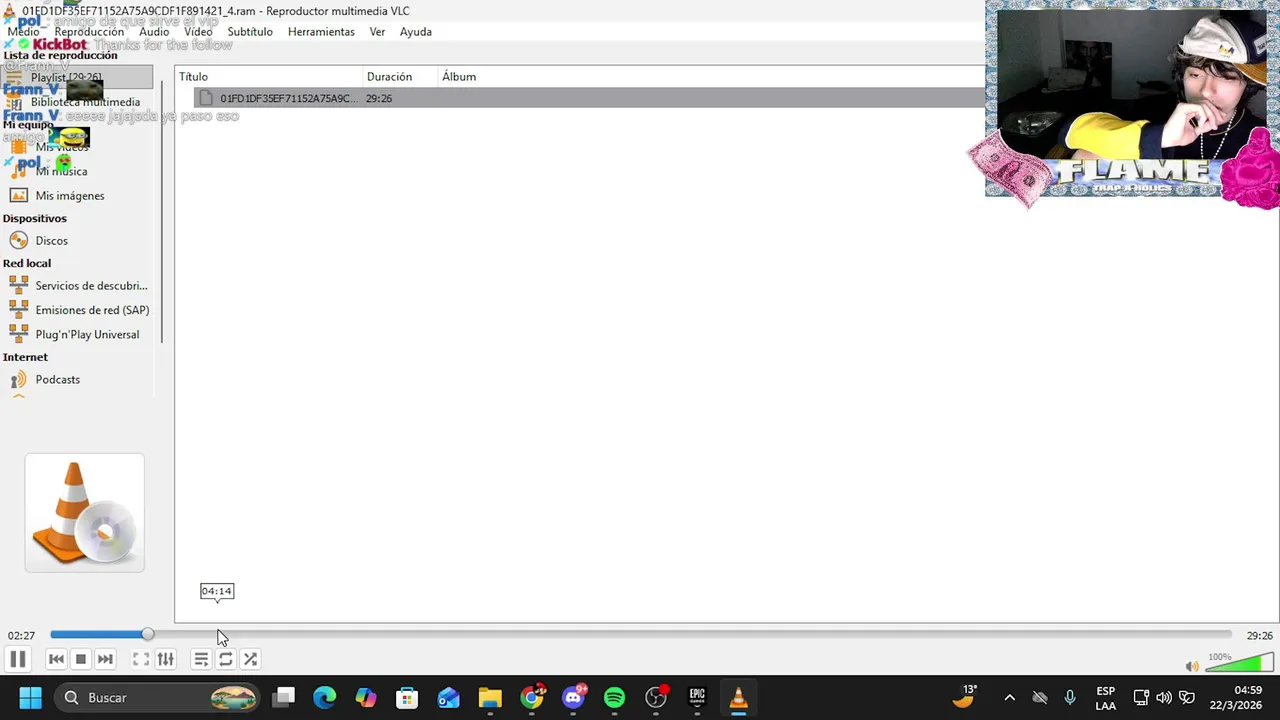Image resolution: width=1280 pixels, height=720 pixels.
Task: Open Microsoft Store from taskbar
Action: pyautogui.click(x=407, y=698)
